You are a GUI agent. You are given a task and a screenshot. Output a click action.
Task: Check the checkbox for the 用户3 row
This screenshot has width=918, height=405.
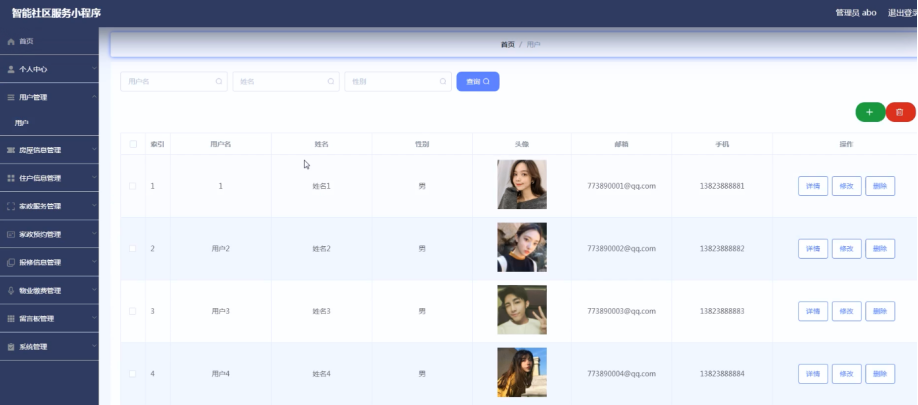pyautogui.click(x=132, y=311)
